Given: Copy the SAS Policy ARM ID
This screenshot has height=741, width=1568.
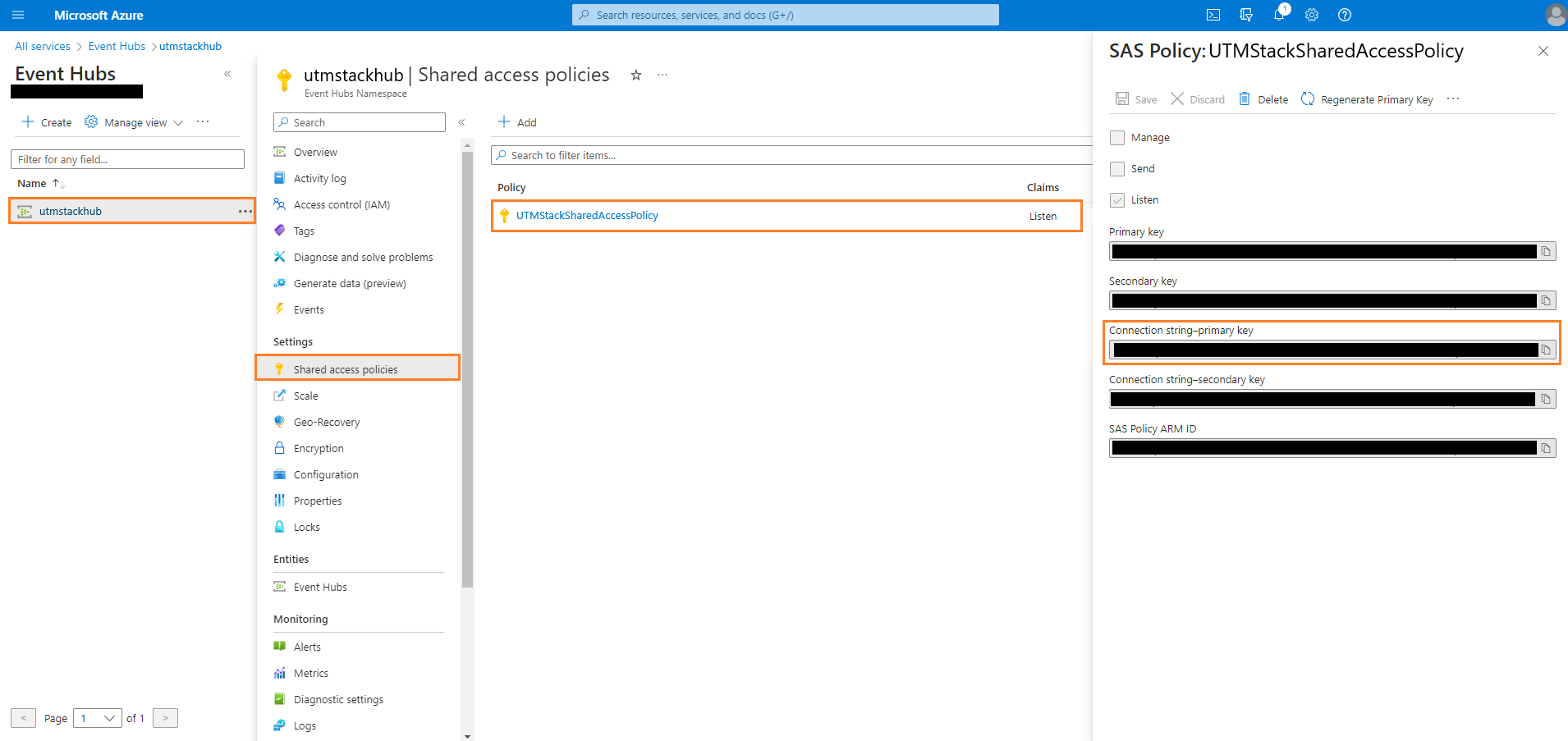Looking at the screenshot, I should coord(1546,449).
